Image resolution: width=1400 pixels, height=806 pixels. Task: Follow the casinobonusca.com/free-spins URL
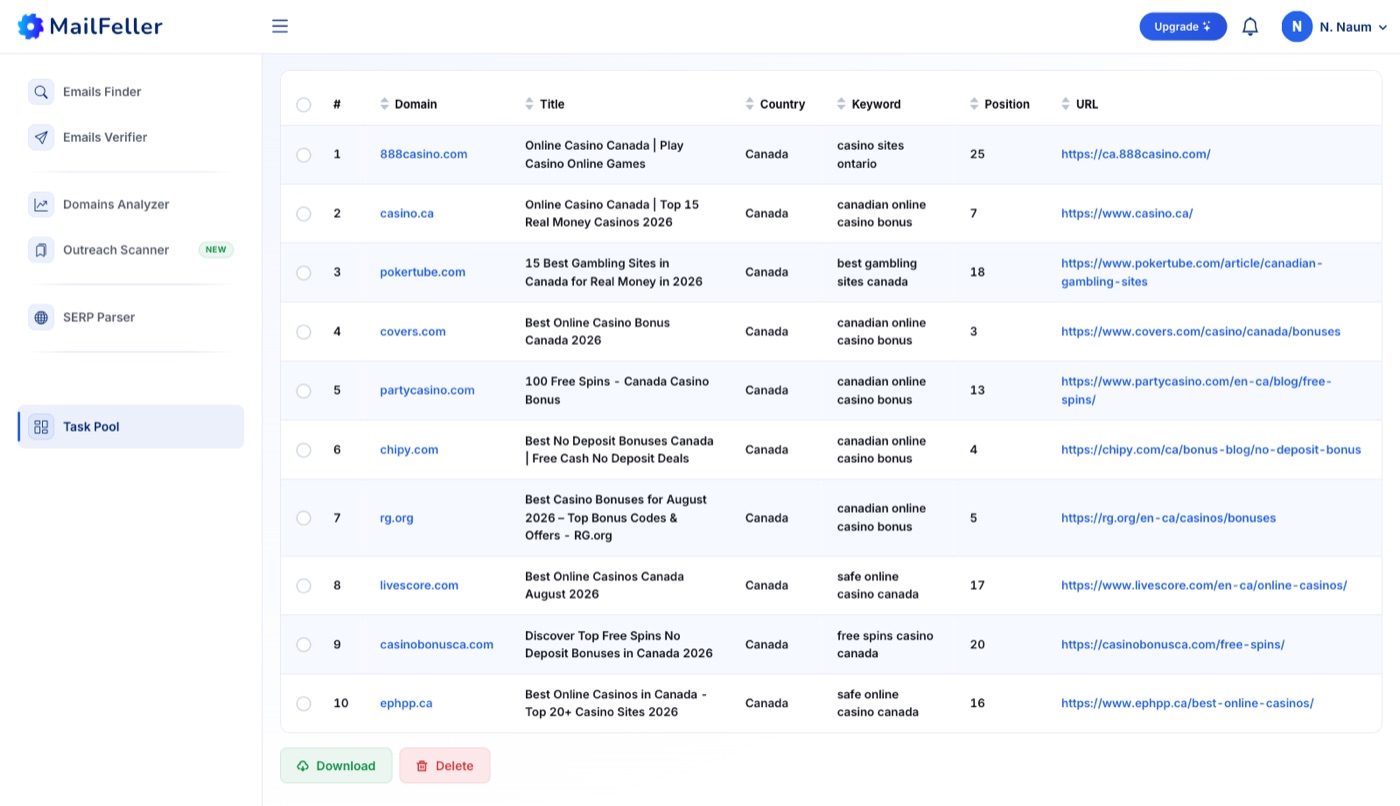point(1173,645)
